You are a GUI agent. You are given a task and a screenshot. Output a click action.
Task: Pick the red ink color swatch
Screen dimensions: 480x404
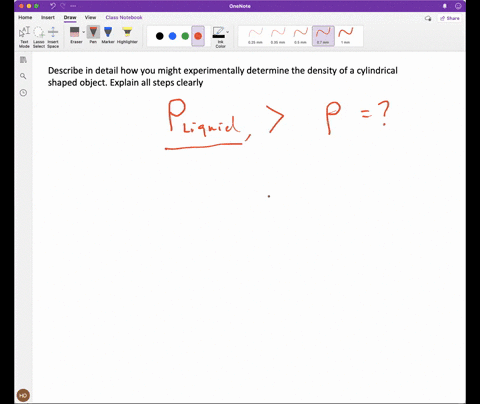198,36
